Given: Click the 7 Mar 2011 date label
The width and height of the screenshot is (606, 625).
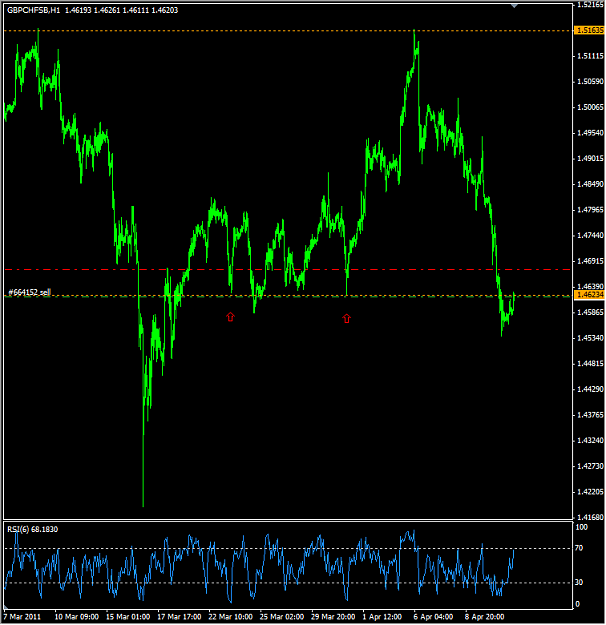Looking at the screenshot, I should point(22,617).
